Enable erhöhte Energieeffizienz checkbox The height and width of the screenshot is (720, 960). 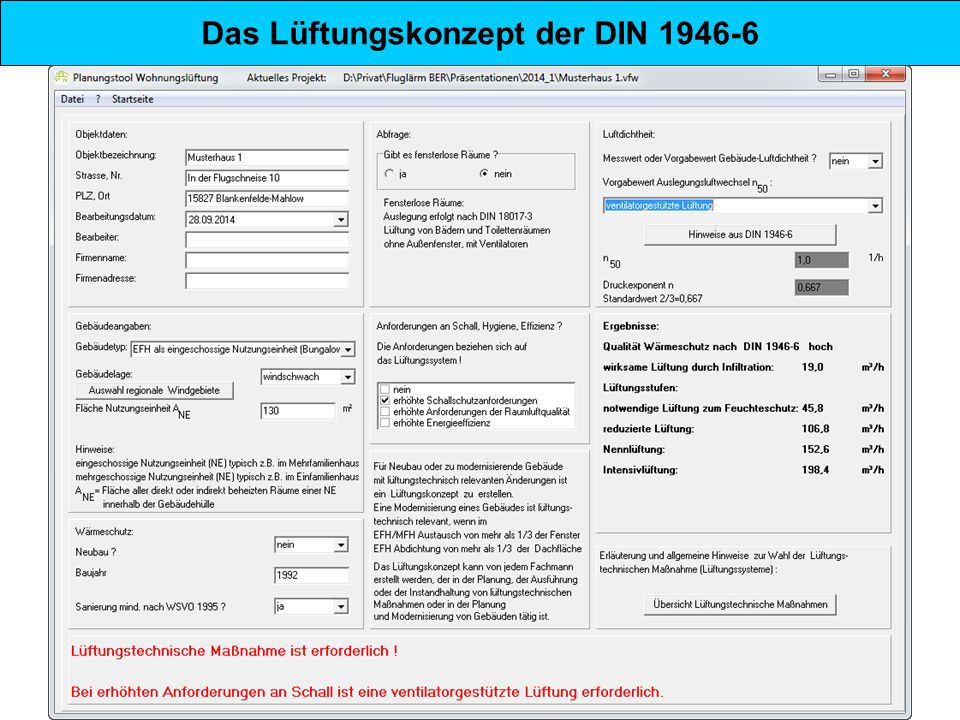[385, 422]
